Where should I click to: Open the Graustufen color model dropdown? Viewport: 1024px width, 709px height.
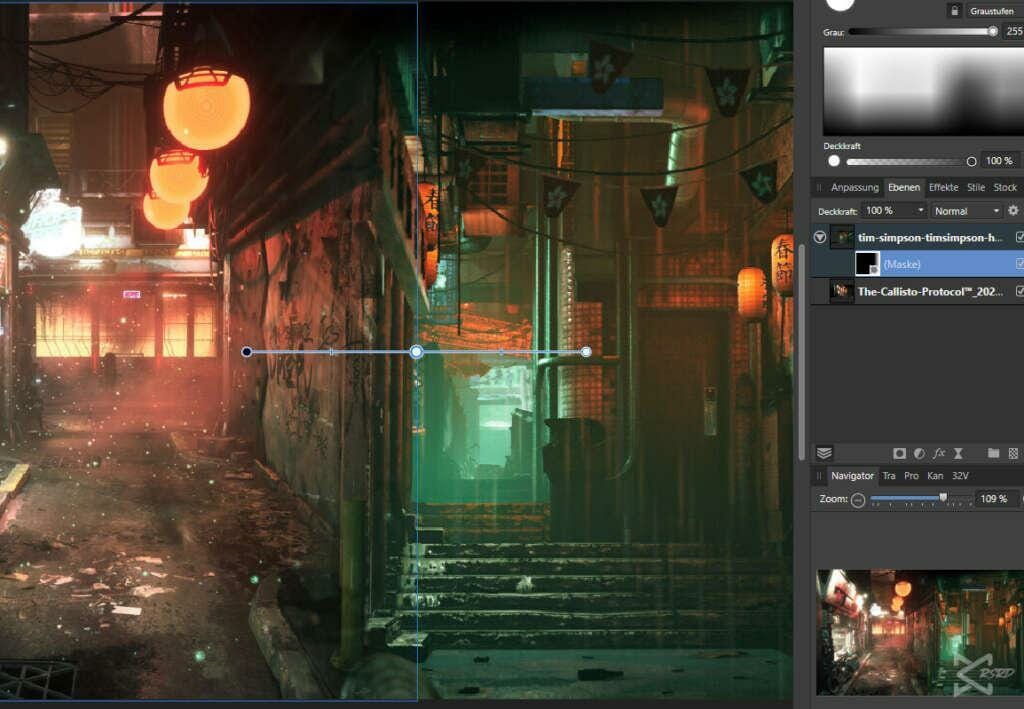coord(992,11)
